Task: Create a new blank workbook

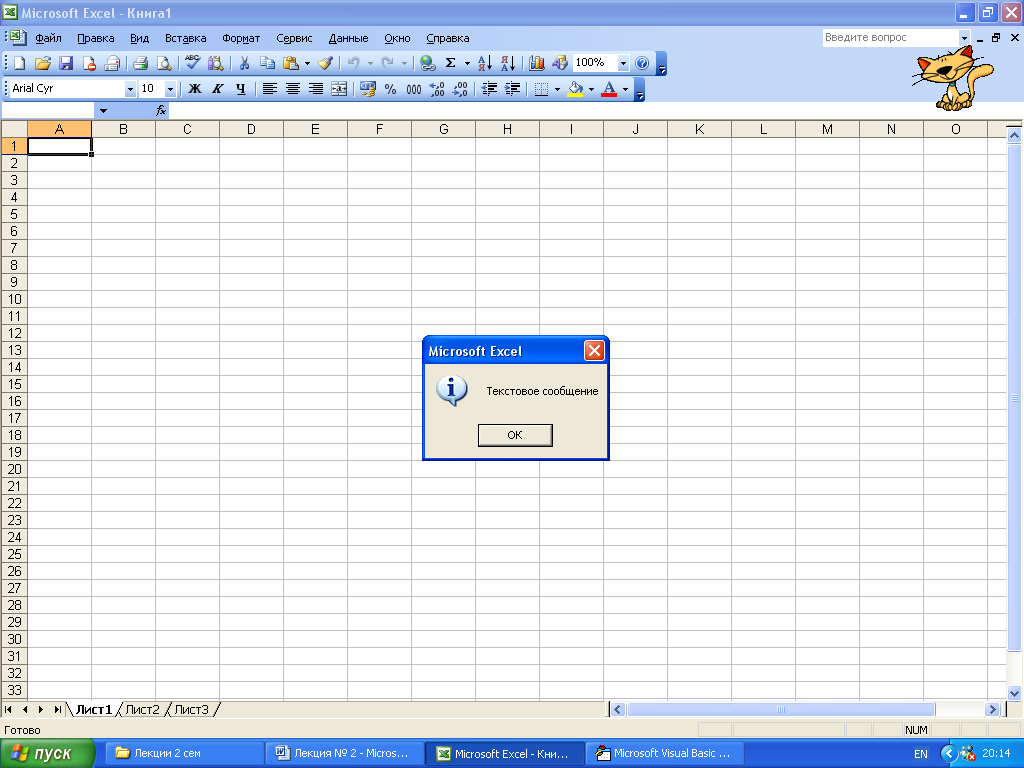Action: coord(20,63)
